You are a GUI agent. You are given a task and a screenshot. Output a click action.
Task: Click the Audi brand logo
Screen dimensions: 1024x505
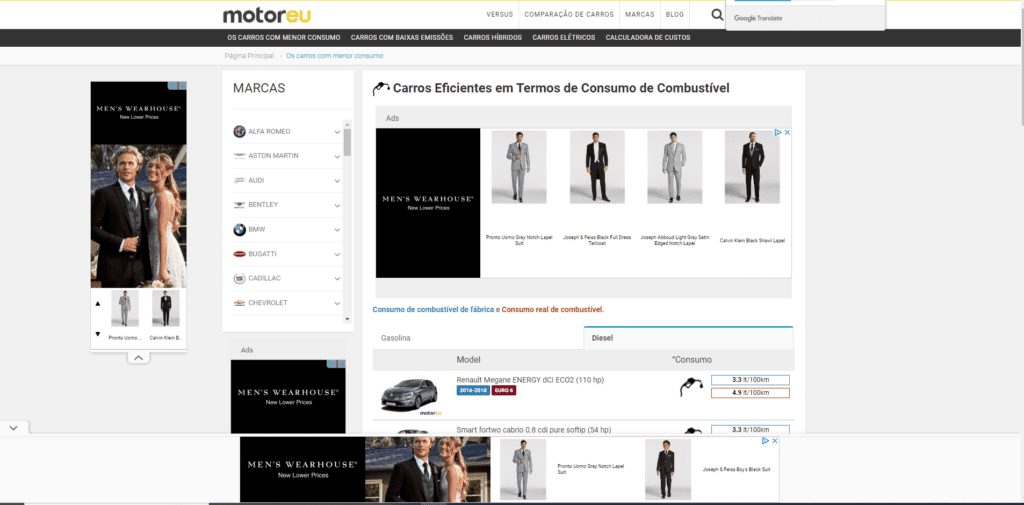(x=240, y=180)
